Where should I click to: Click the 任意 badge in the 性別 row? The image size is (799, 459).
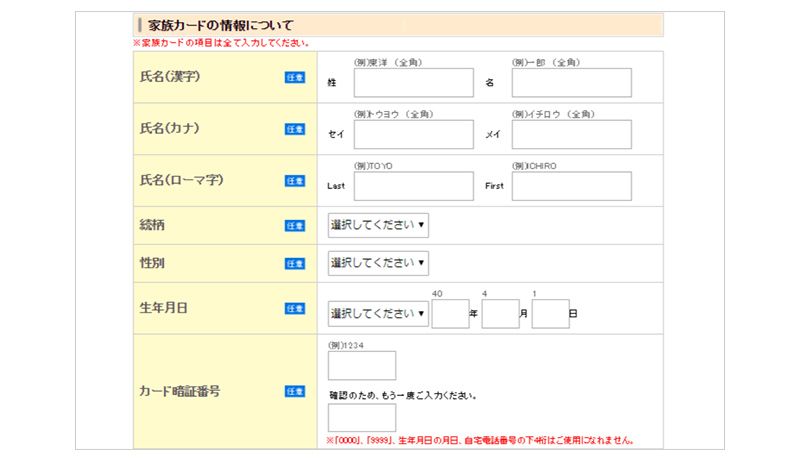point(295,263)
